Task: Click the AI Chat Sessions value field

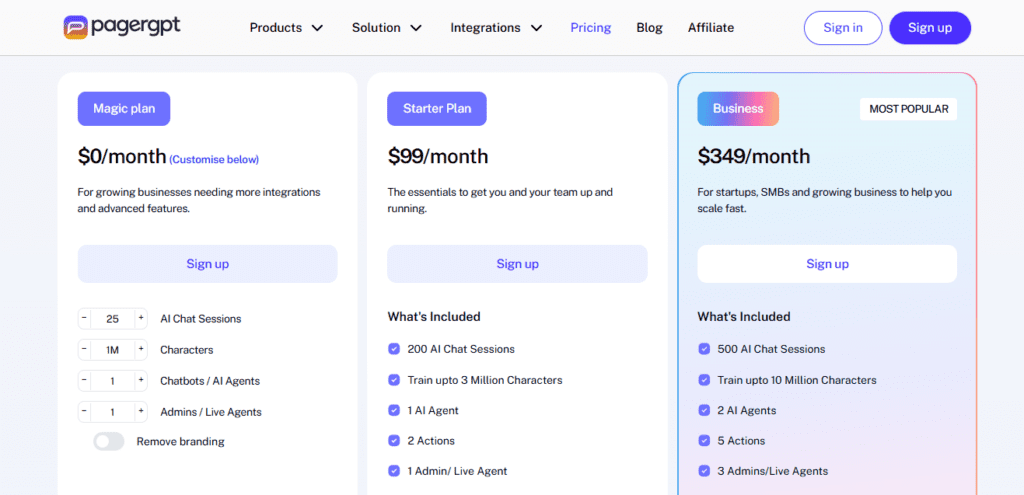Action: 112,319
